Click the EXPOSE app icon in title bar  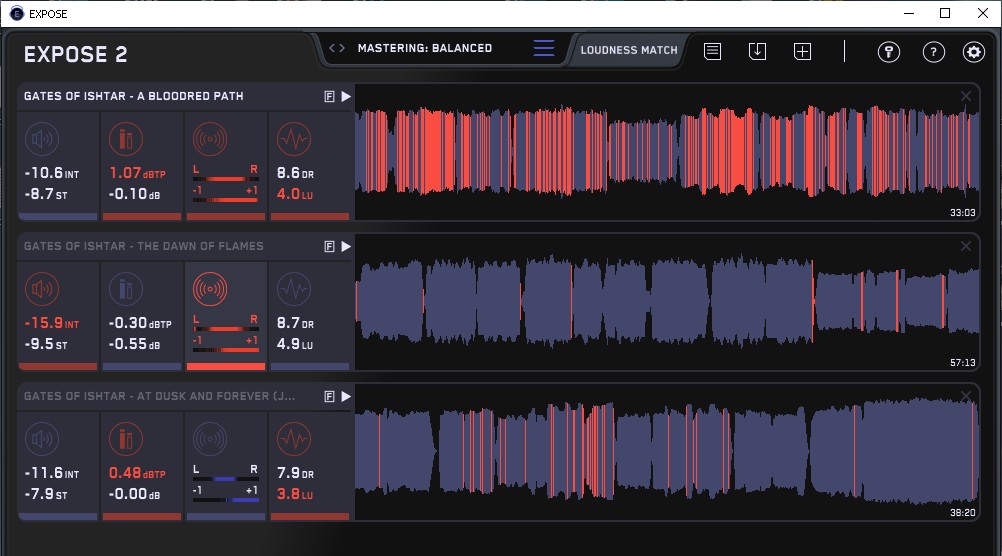coord(17,13)
